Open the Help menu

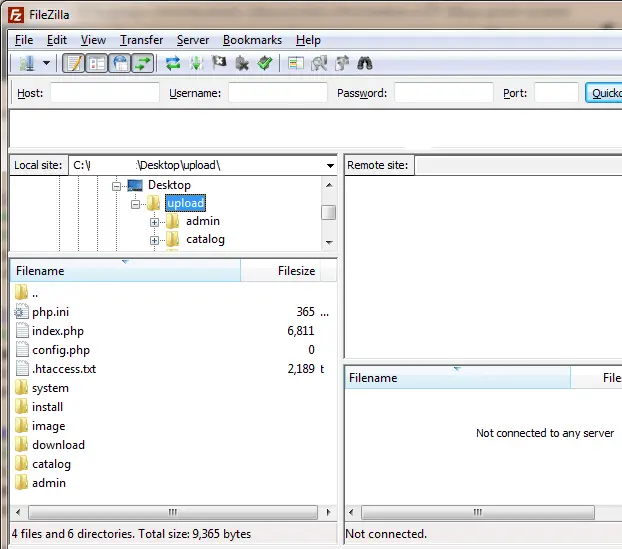(x=308, y=40)
